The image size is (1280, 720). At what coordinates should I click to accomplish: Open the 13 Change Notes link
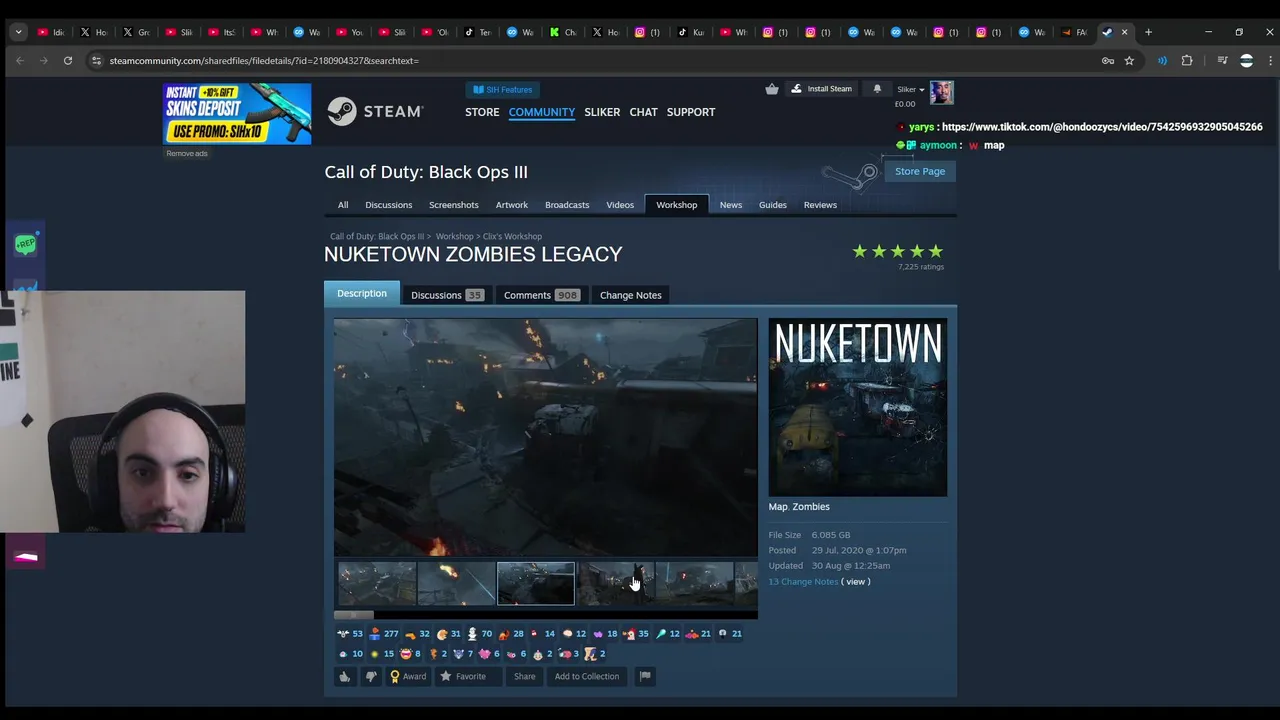coord(803,582)
